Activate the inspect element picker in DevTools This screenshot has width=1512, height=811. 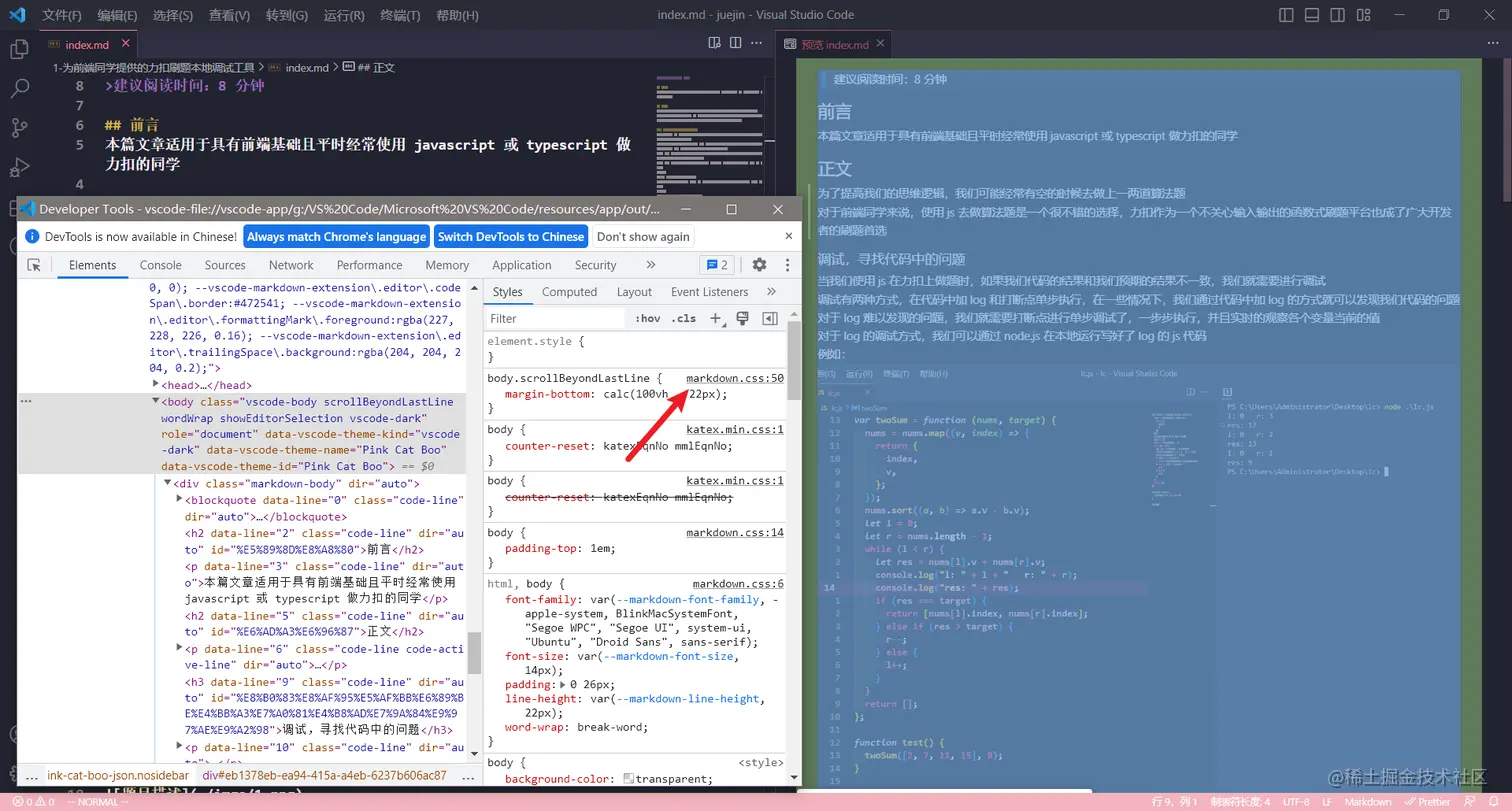(31, 264)
